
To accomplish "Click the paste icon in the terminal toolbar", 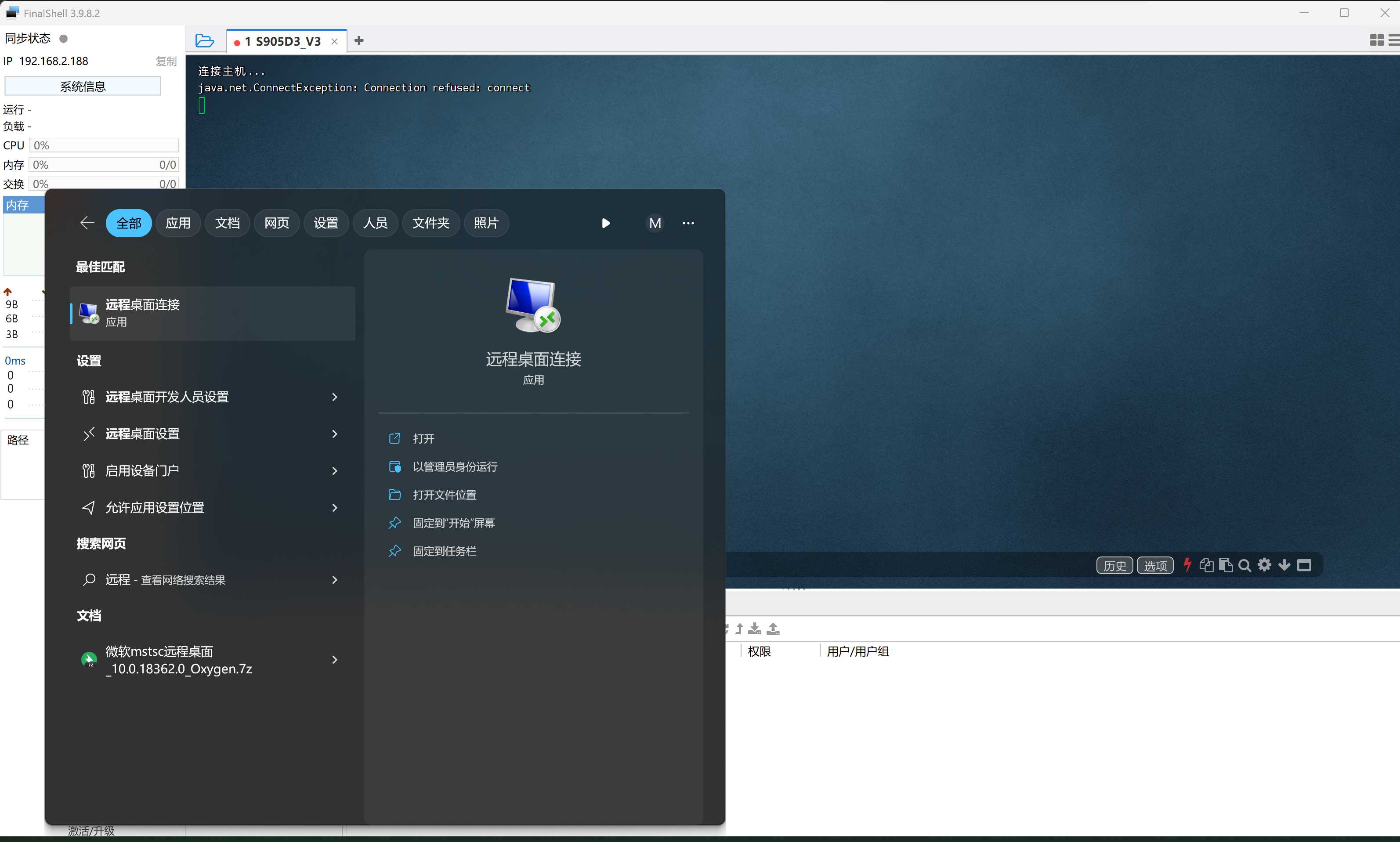I will [x=1226, y=565].
